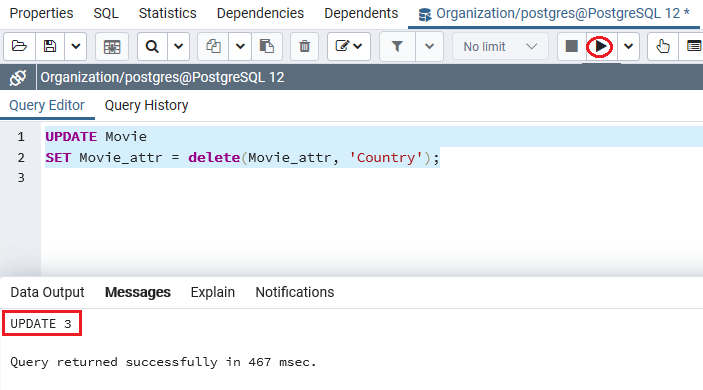Switch to SQL tab

[106, 13]
